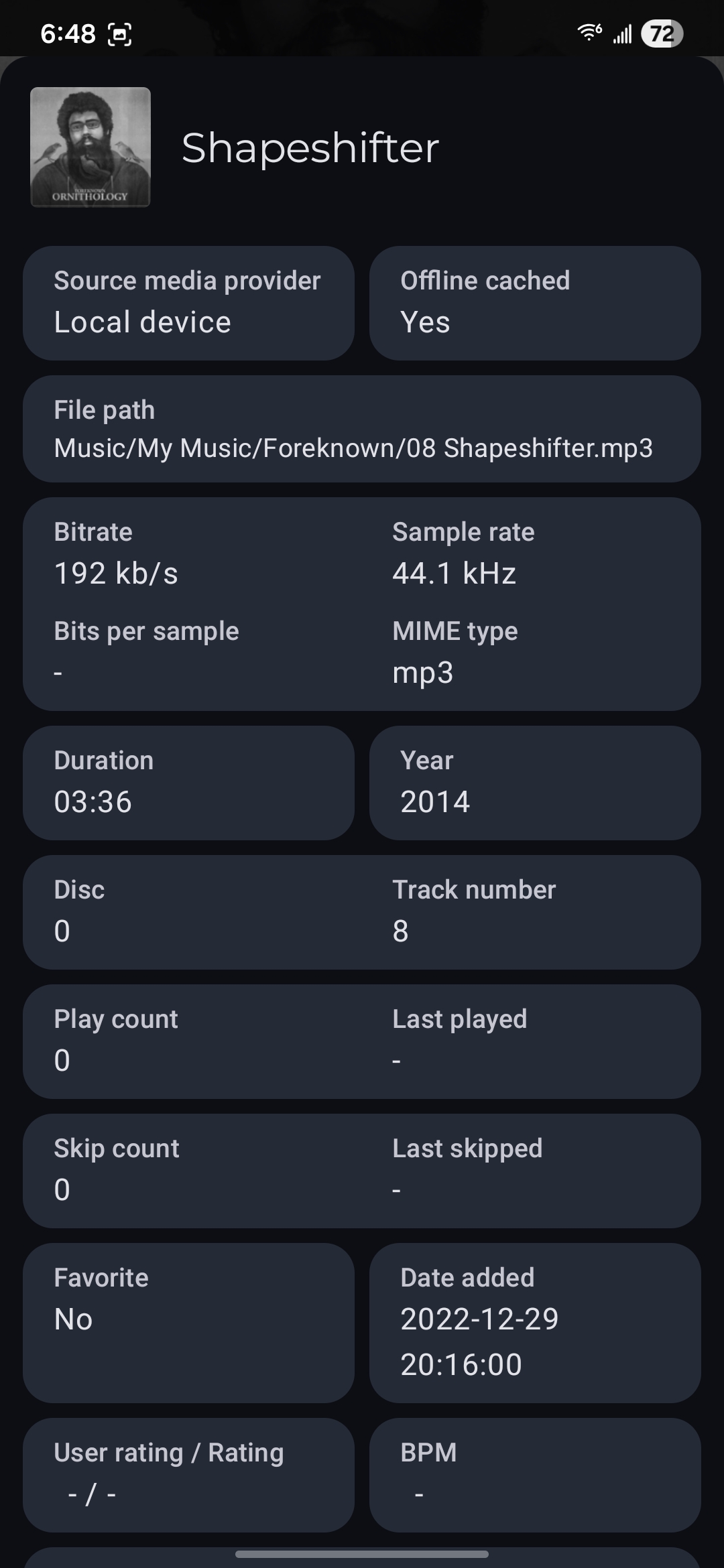Tap the Shapeshifter album art thumbnail

coord(90,147)
